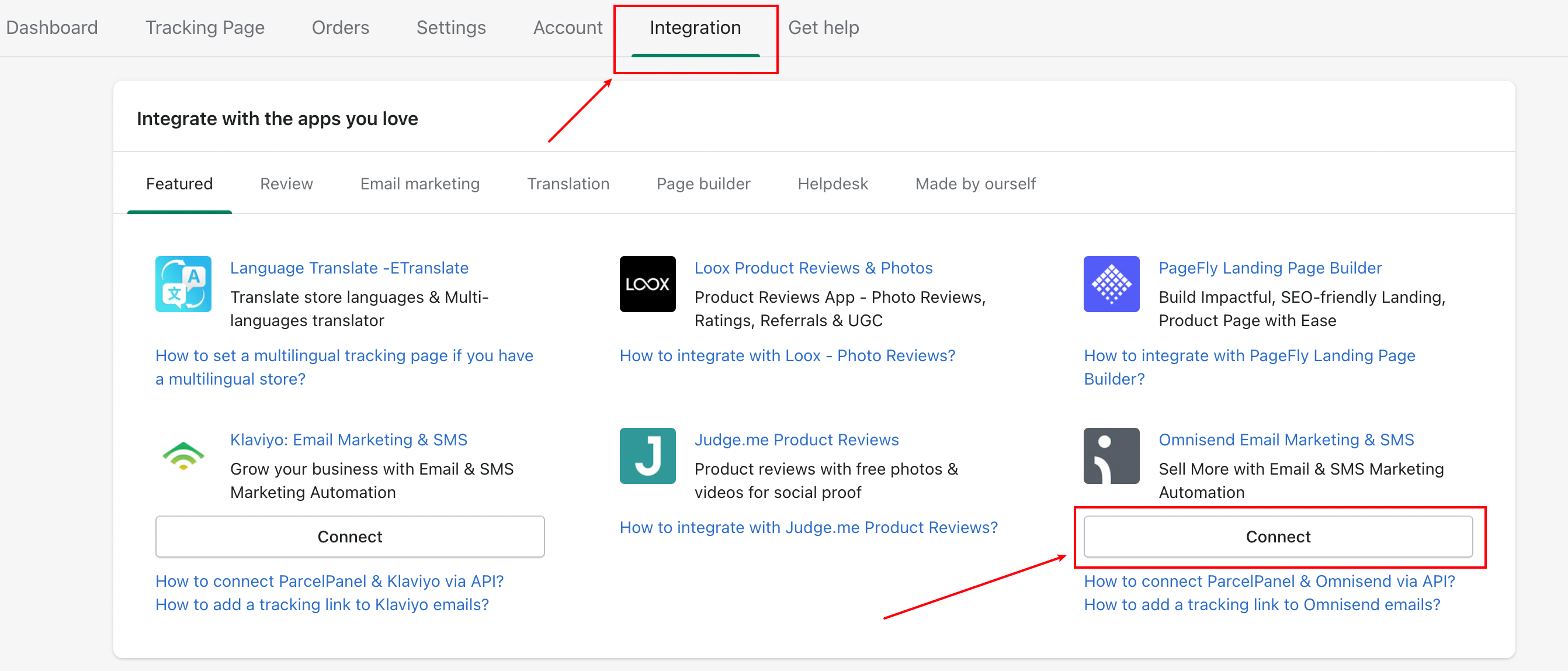Select the Integration tab
1568x671 pixels.
tap(695, 27)
